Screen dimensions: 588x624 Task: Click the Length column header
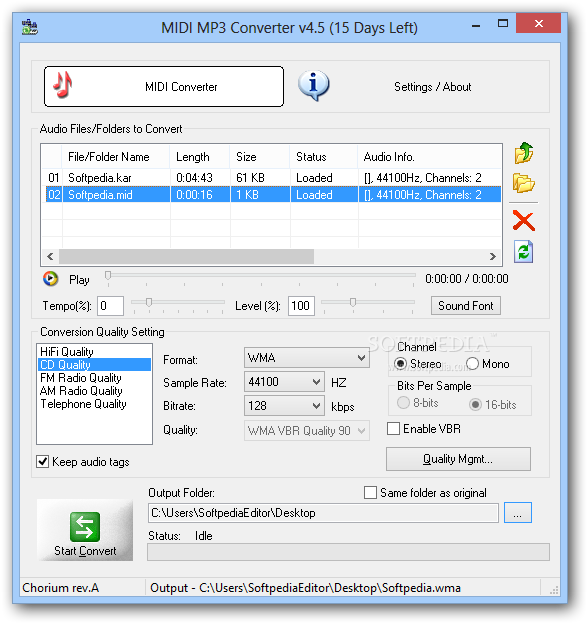tap(199, 157)
